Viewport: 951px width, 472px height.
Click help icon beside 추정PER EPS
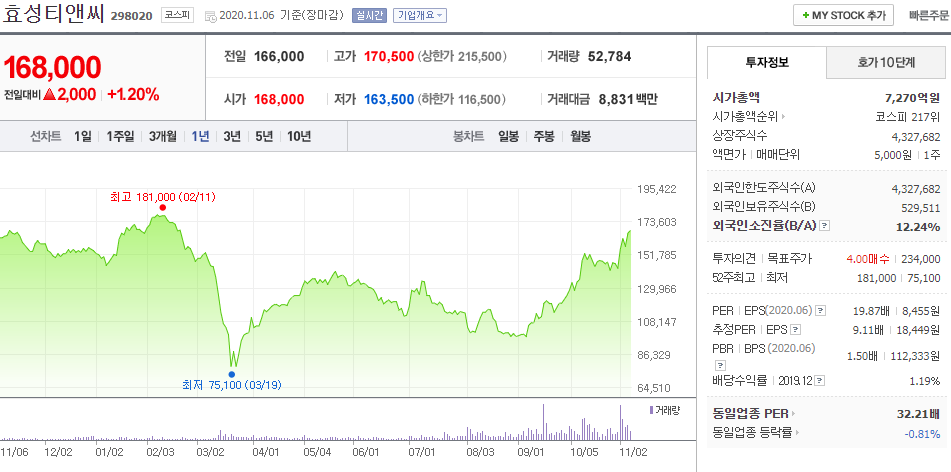(x=795, y=330)
